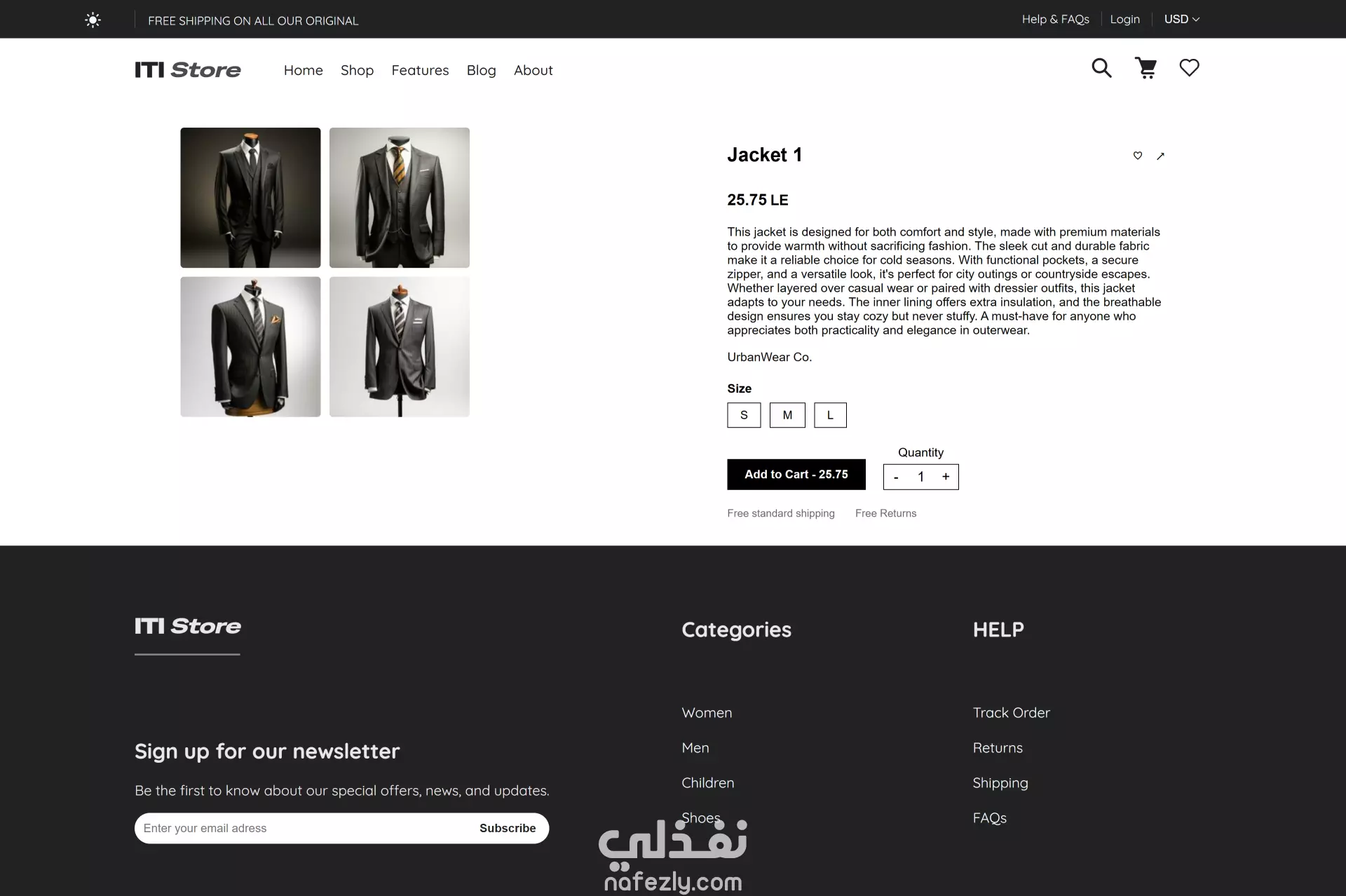Select size L

pyautogui.click(x=830, y=415)
